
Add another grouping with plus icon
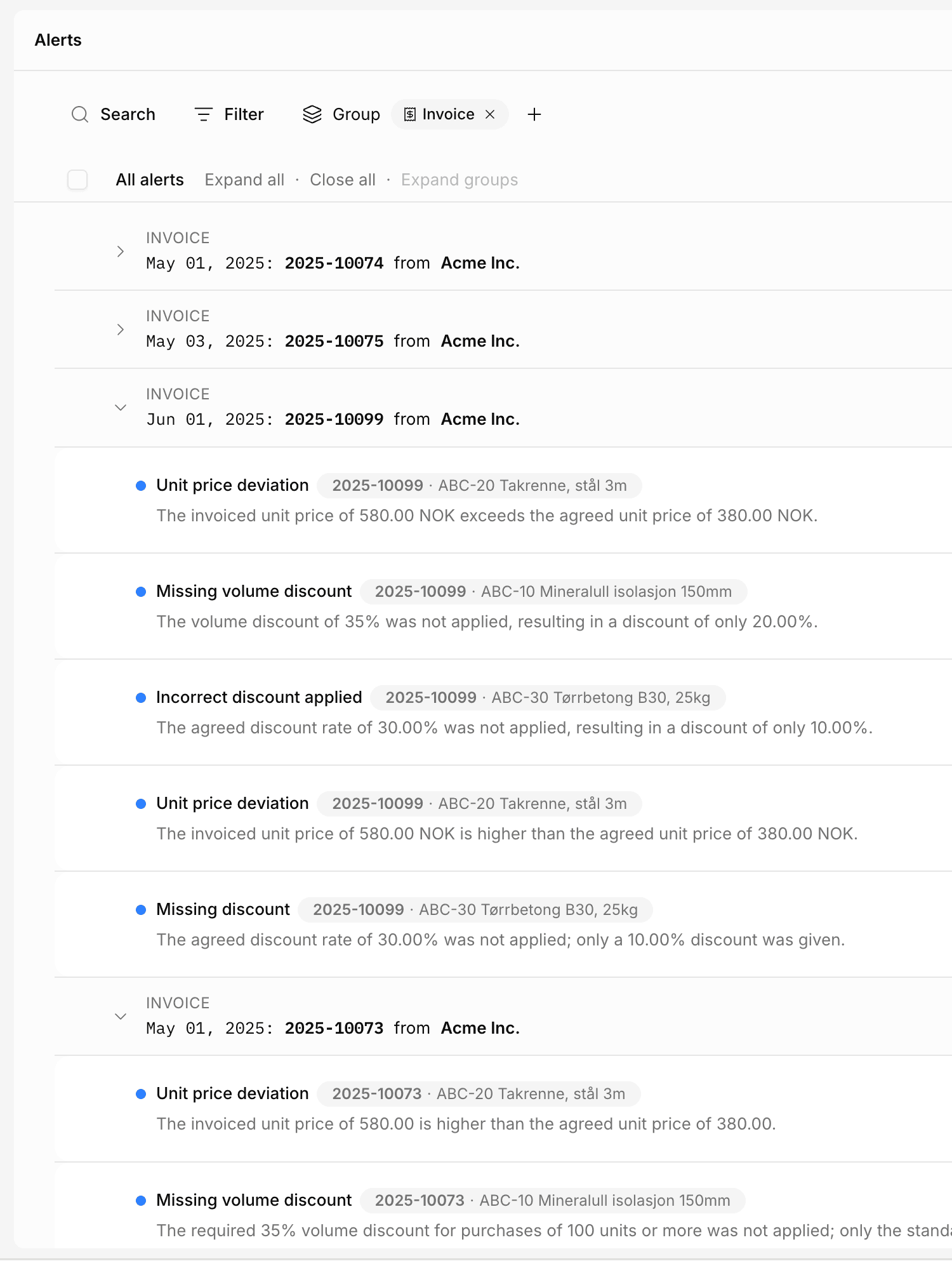tap(534, 114)
